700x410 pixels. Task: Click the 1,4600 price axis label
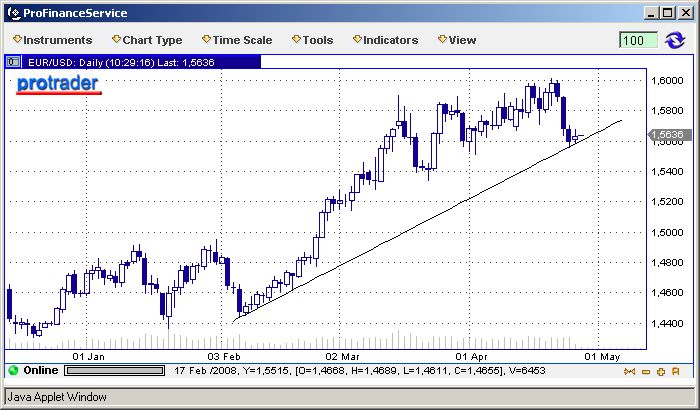click(667, 293)
